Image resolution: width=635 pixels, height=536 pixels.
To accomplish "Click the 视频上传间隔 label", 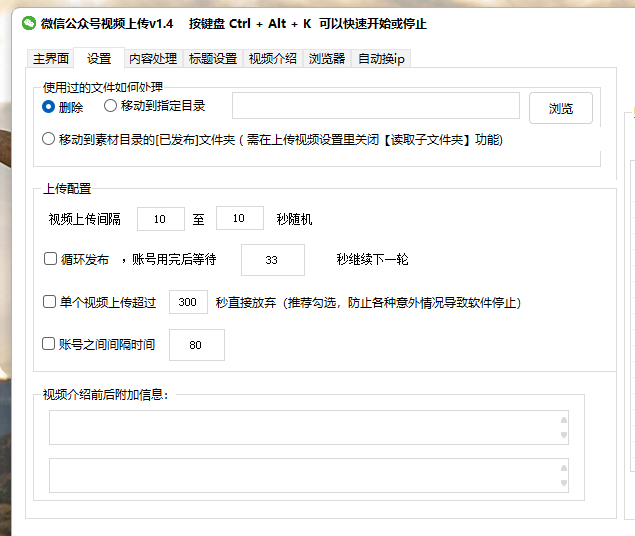I will coord(85,219).
